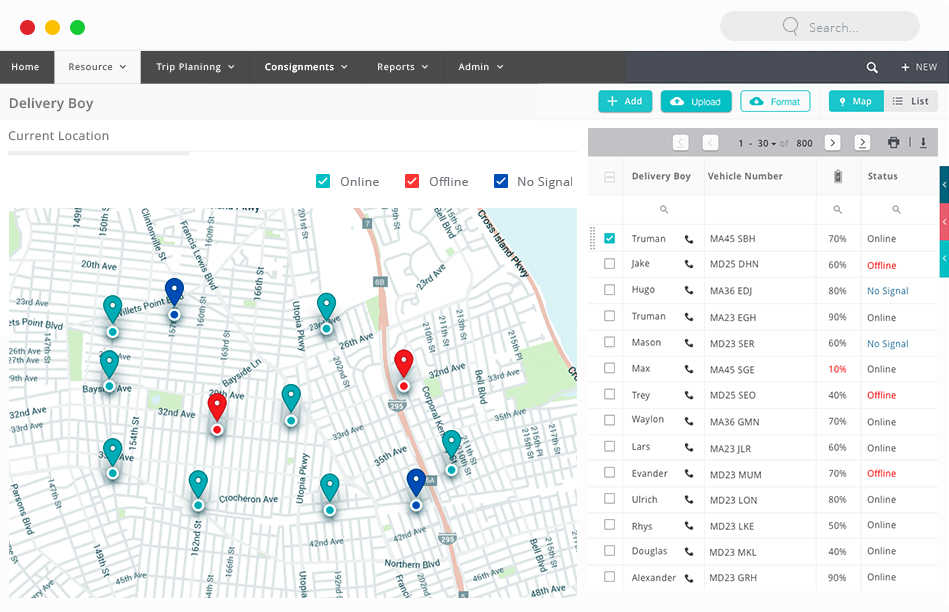Jump to first page of results
This screenshot has height=612, width=949.
(681, 143)
